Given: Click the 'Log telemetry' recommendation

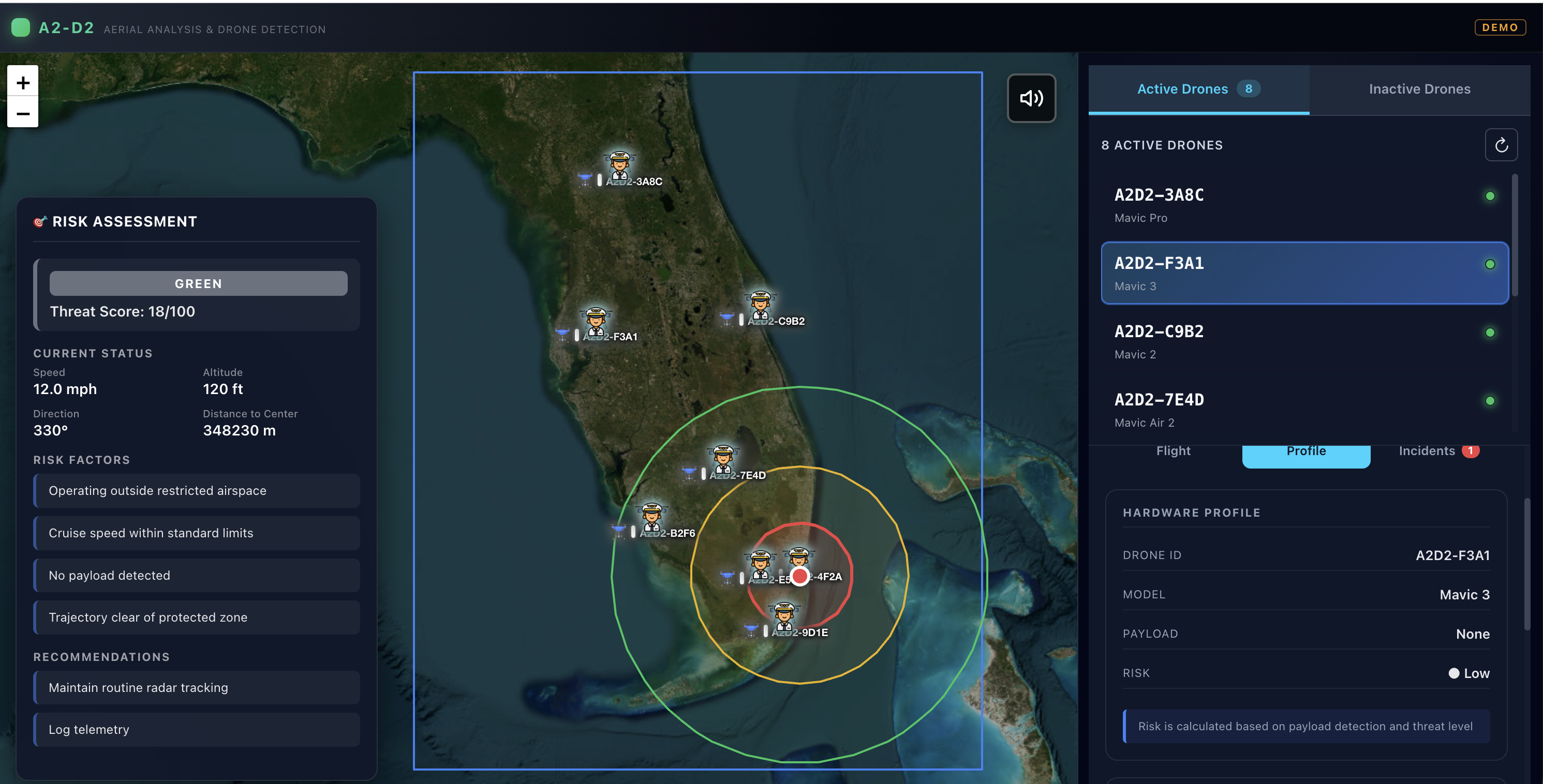Looking at the screenshot, I should click(x=197, y=730).
